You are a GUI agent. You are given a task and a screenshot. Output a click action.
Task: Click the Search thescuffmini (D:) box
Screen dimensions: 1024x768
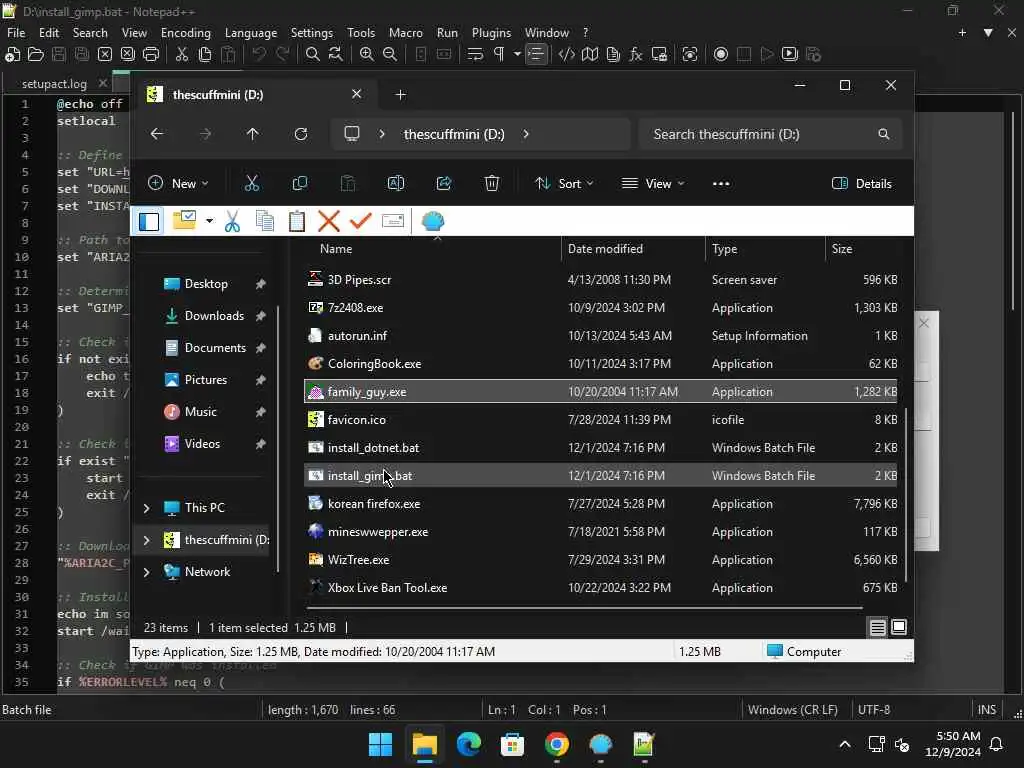click(x=771, y=134)
